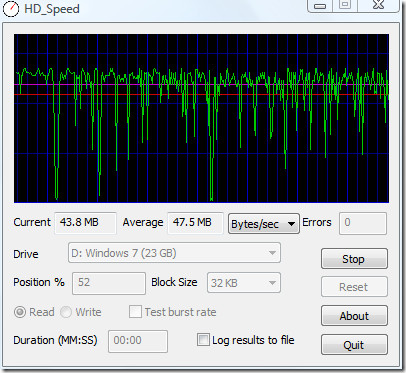Click the green speed graph area
Image resolution: width=406 pixels, height=373 pixels.
click(x=201, y=118)
